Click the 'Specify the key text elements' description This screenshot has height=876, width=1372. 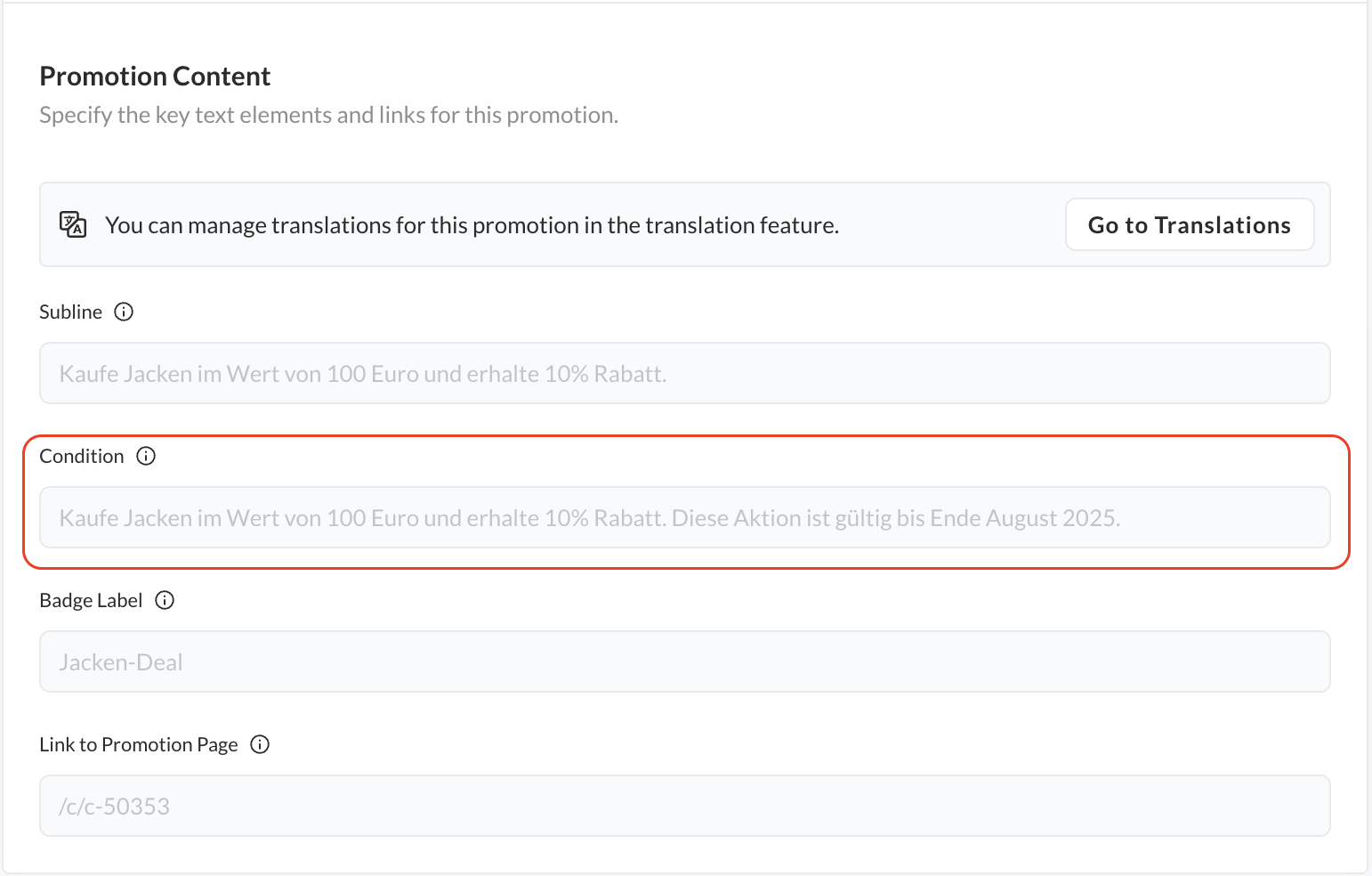[328, 115]
